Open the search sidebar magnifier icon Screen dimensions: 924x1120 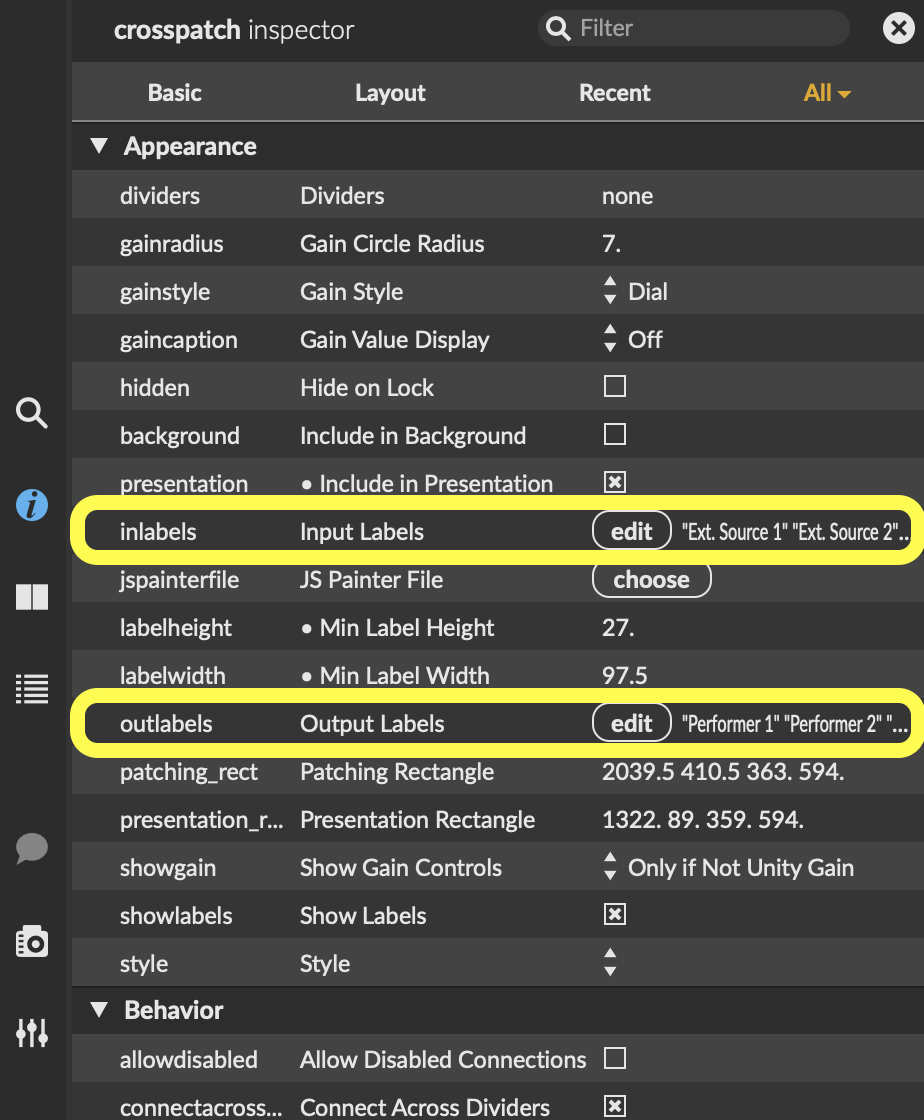click(32, 412)
